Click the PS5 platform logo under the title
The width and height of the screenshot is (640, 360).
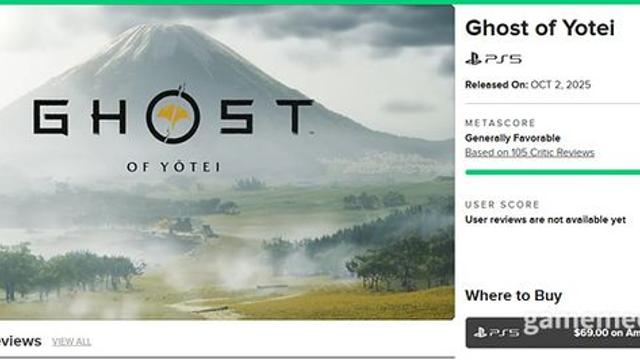click(x=493, y=59)
